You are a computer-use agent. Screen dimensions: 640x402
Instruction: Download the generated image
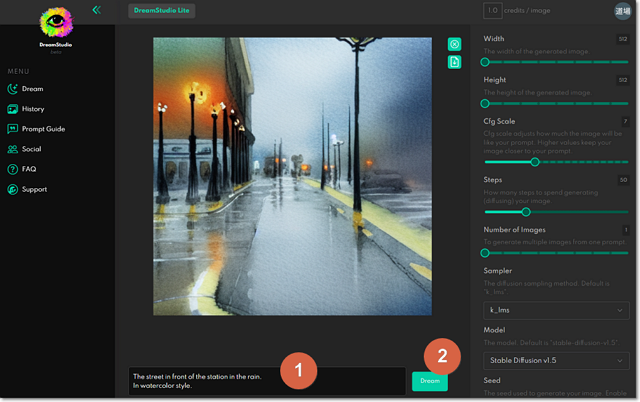pyautogui.click(x=454, y=62)
